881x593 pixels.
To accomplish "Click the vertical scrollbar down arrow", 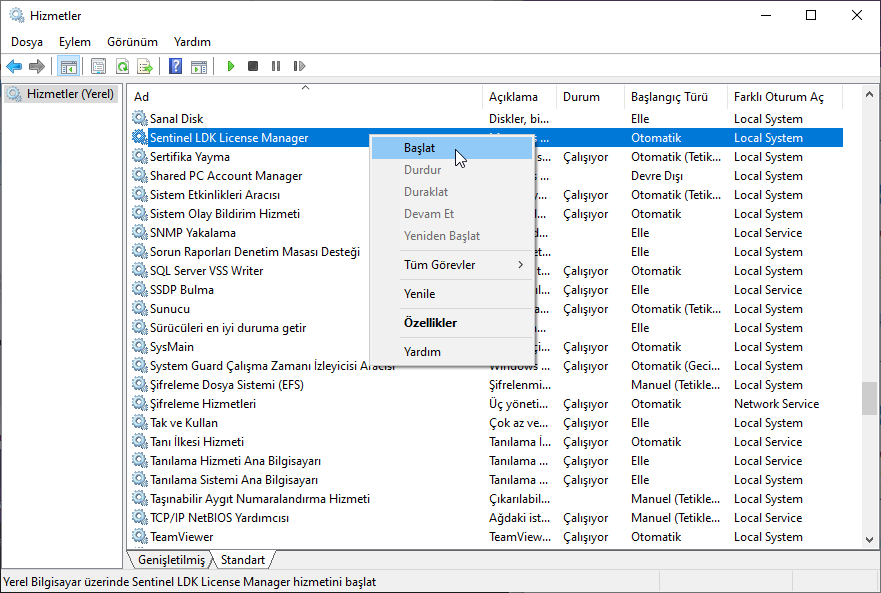I will [x=870, y=539].
